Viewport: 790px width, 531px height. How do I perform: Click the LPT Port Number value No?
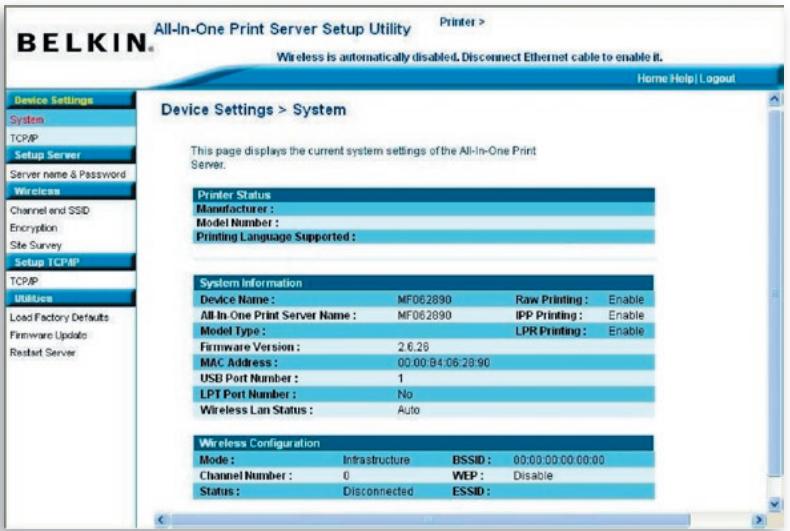(x=405, y=394)
